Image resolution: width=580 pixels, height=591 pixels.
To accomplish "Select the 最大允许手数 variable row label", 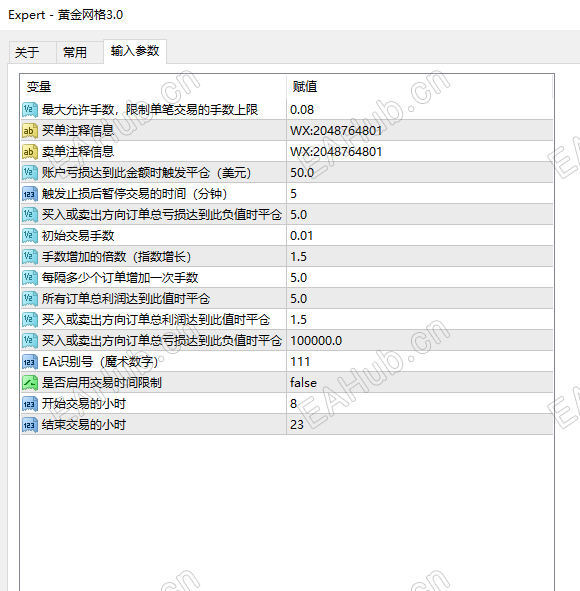I will (x=150, y=110).
